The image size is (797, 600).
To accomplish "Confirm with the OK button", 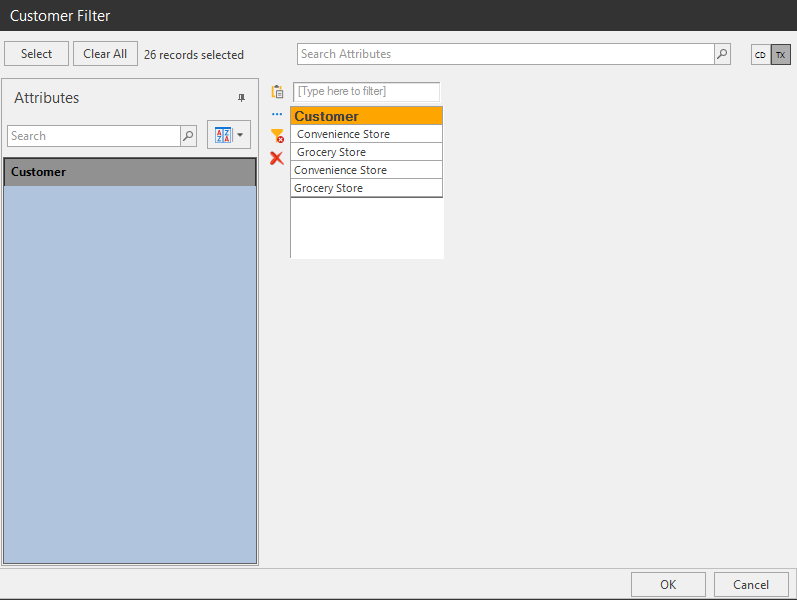I will point(668,585).
